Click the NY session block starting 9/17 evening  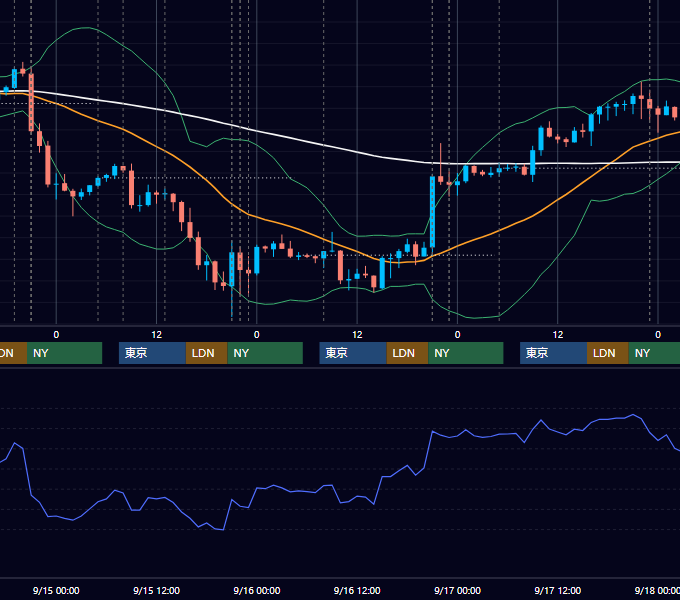click(654, 353)
